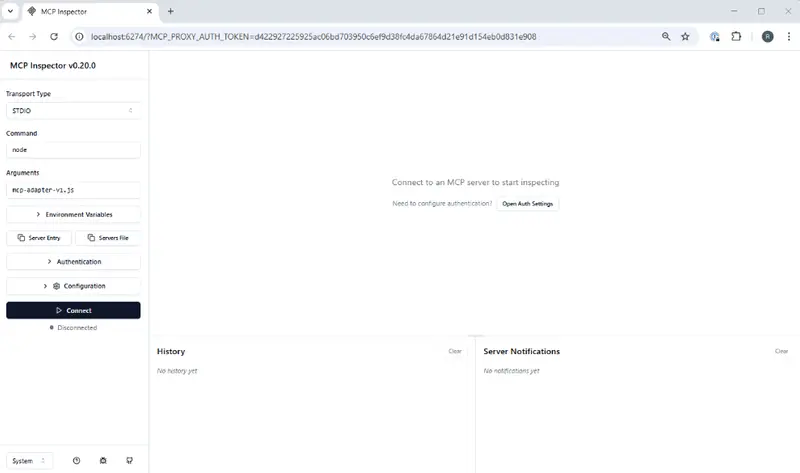Open the Transport Type STDIO dropdown

(73, 111)
